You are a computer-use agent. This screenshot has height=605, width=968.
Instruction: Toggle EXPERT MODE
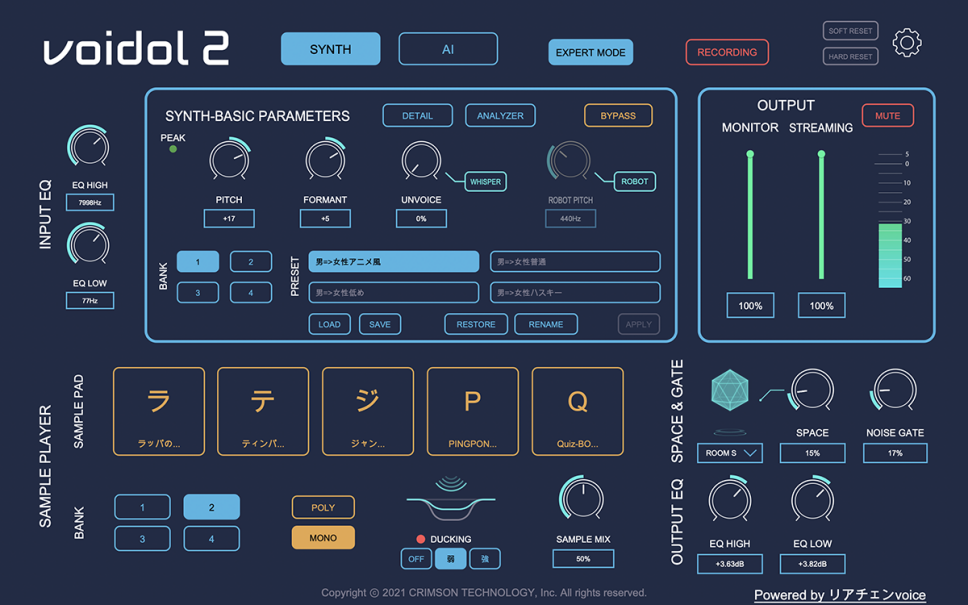point(591,52)
